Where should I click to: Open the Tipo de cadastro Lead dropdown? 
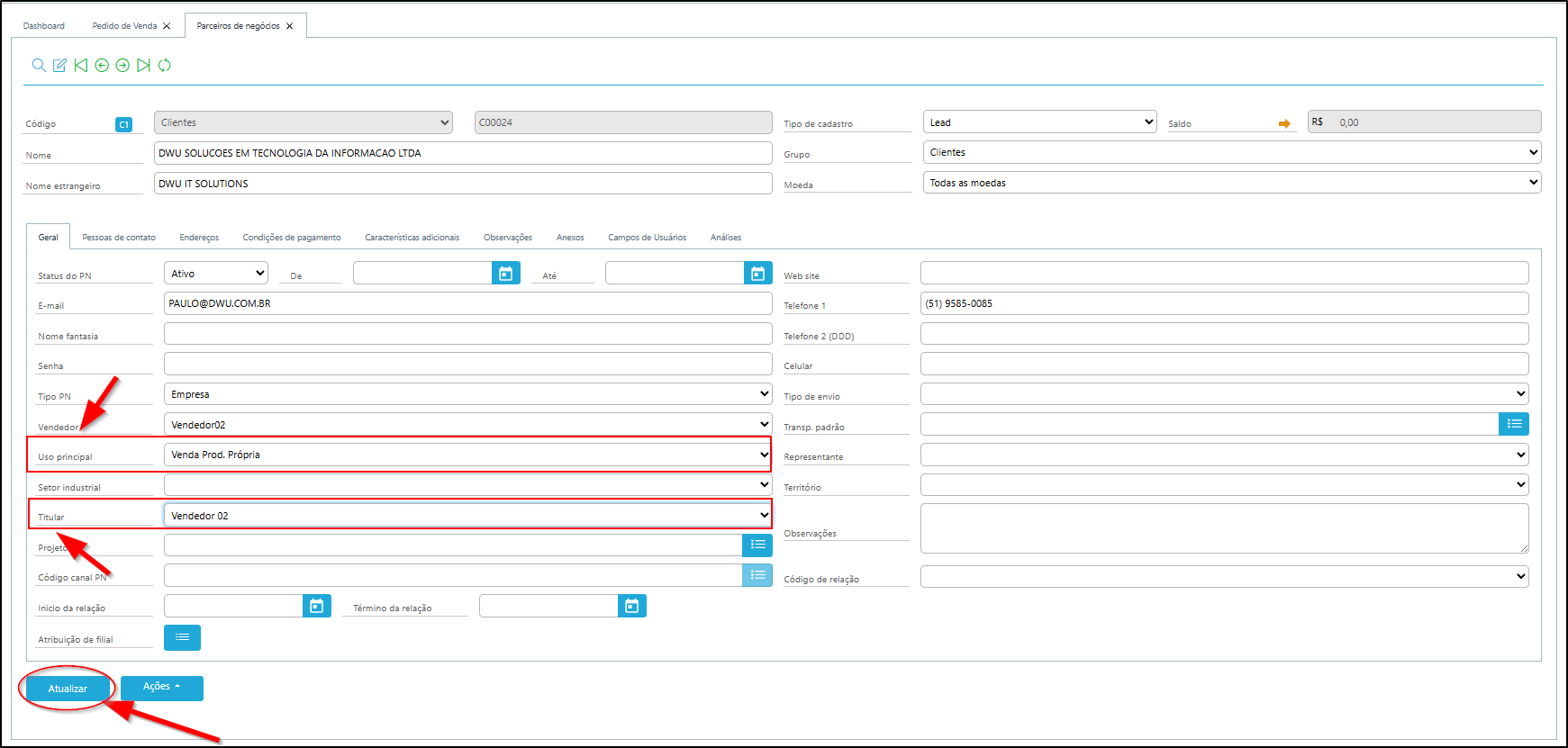pyautogui.click(x=1039, y=122)
